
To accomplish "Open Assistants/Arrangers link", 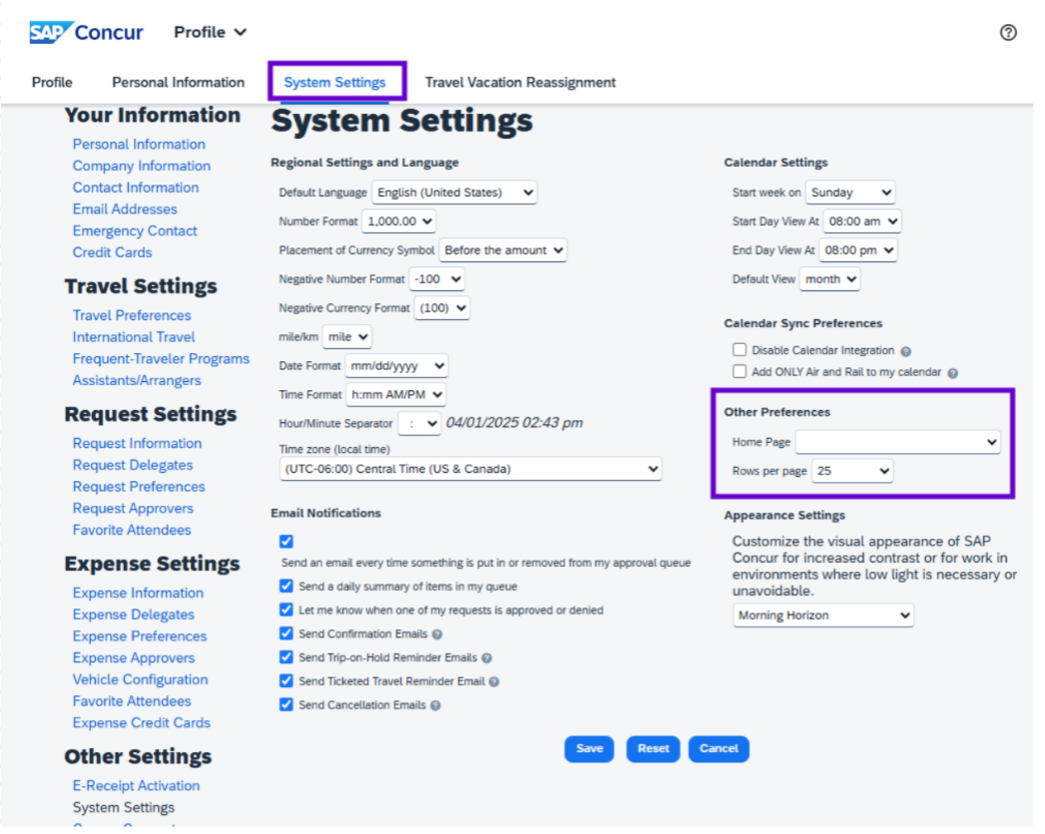I will click(x=137, y=381).
